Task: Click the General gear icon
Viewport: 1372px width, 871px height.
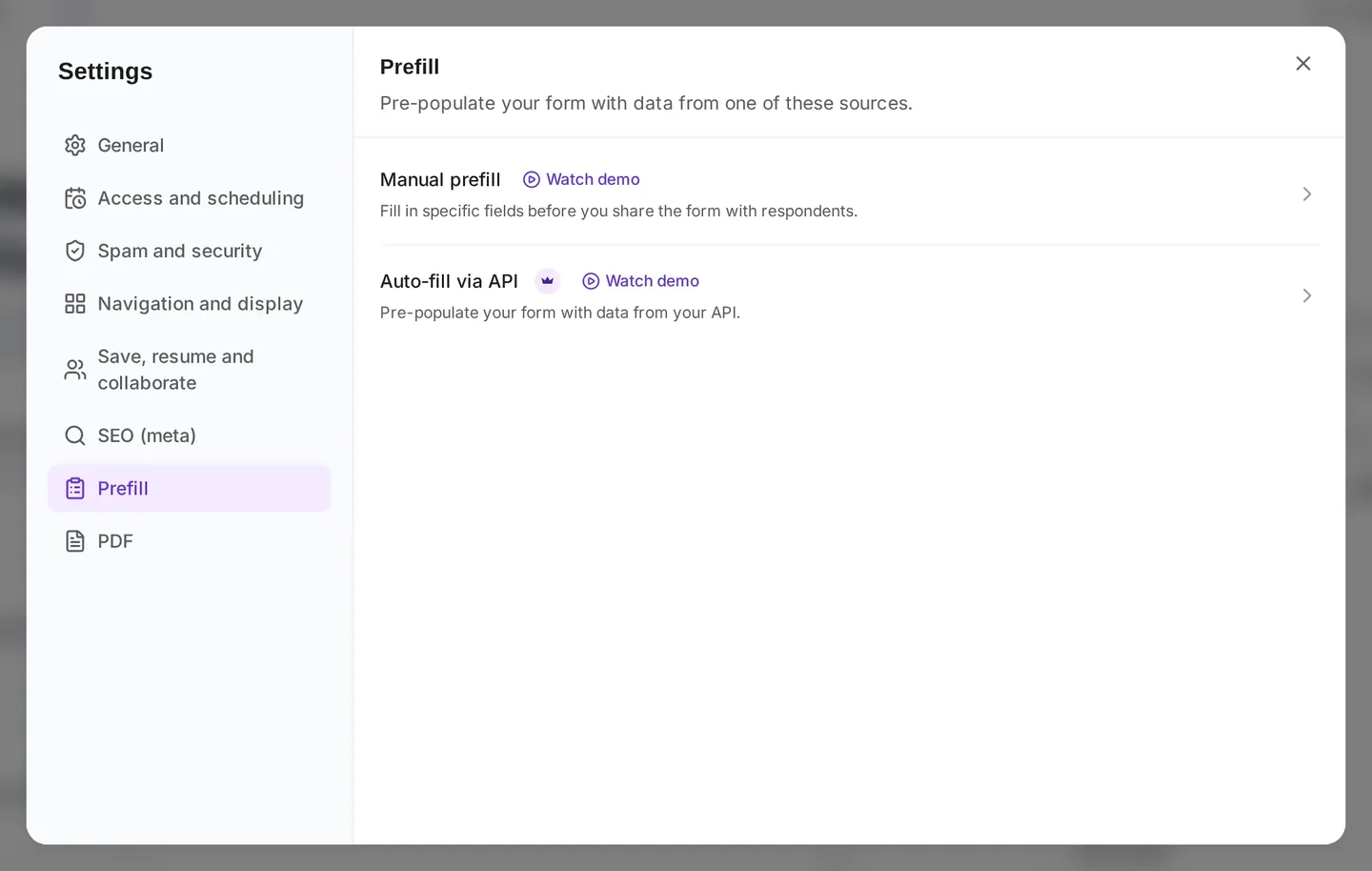Action: point(75,145)
